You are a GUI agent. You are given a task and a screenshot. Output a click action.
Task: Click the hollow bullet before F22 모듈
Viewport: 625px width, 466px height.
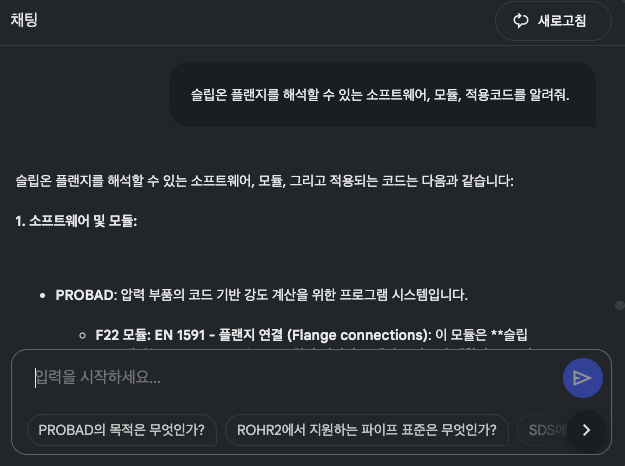pos(82,336)
